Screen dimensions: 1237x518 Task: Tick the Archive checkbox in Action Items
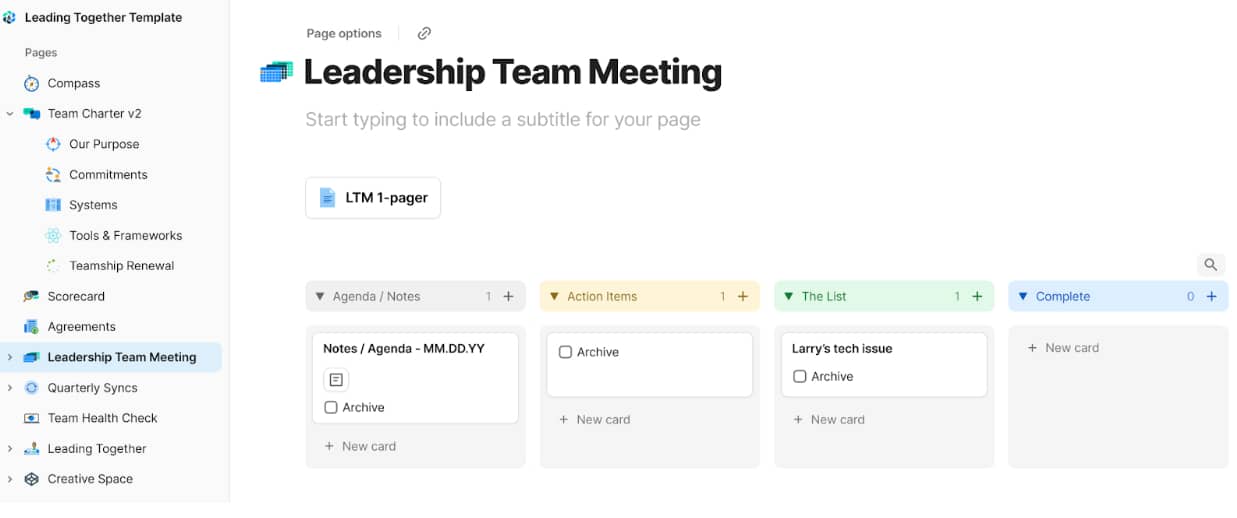[565, 353]
